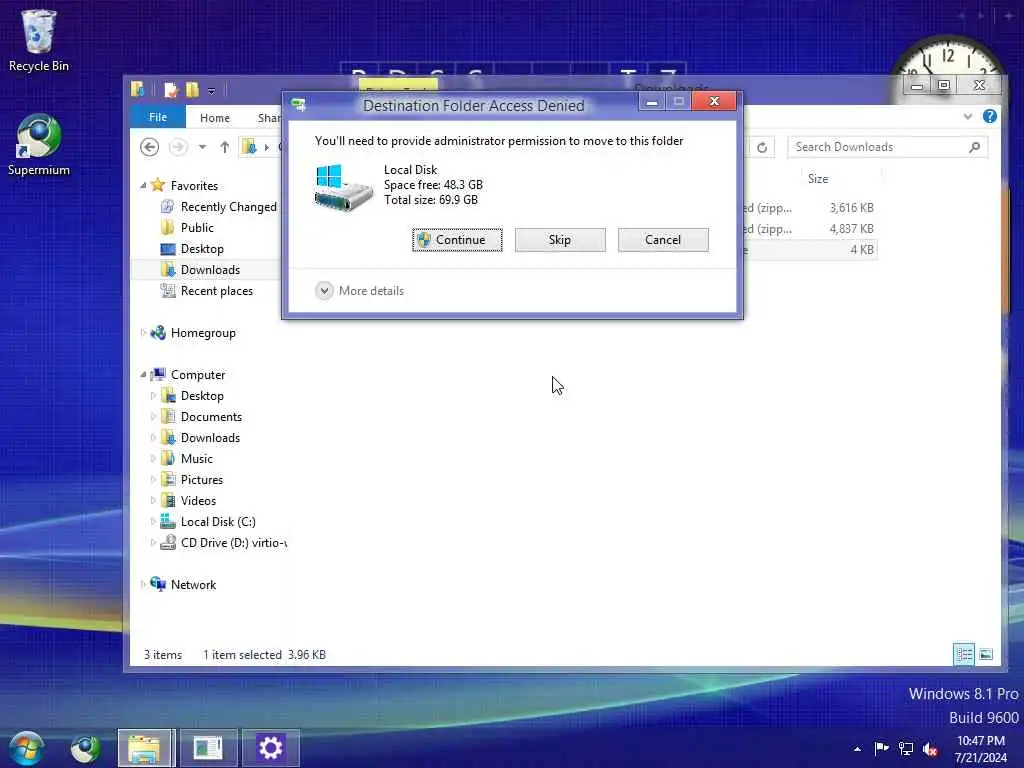Click New folder quick access icon
This screenshot has width=1024, height=768.
coord(192,89)
